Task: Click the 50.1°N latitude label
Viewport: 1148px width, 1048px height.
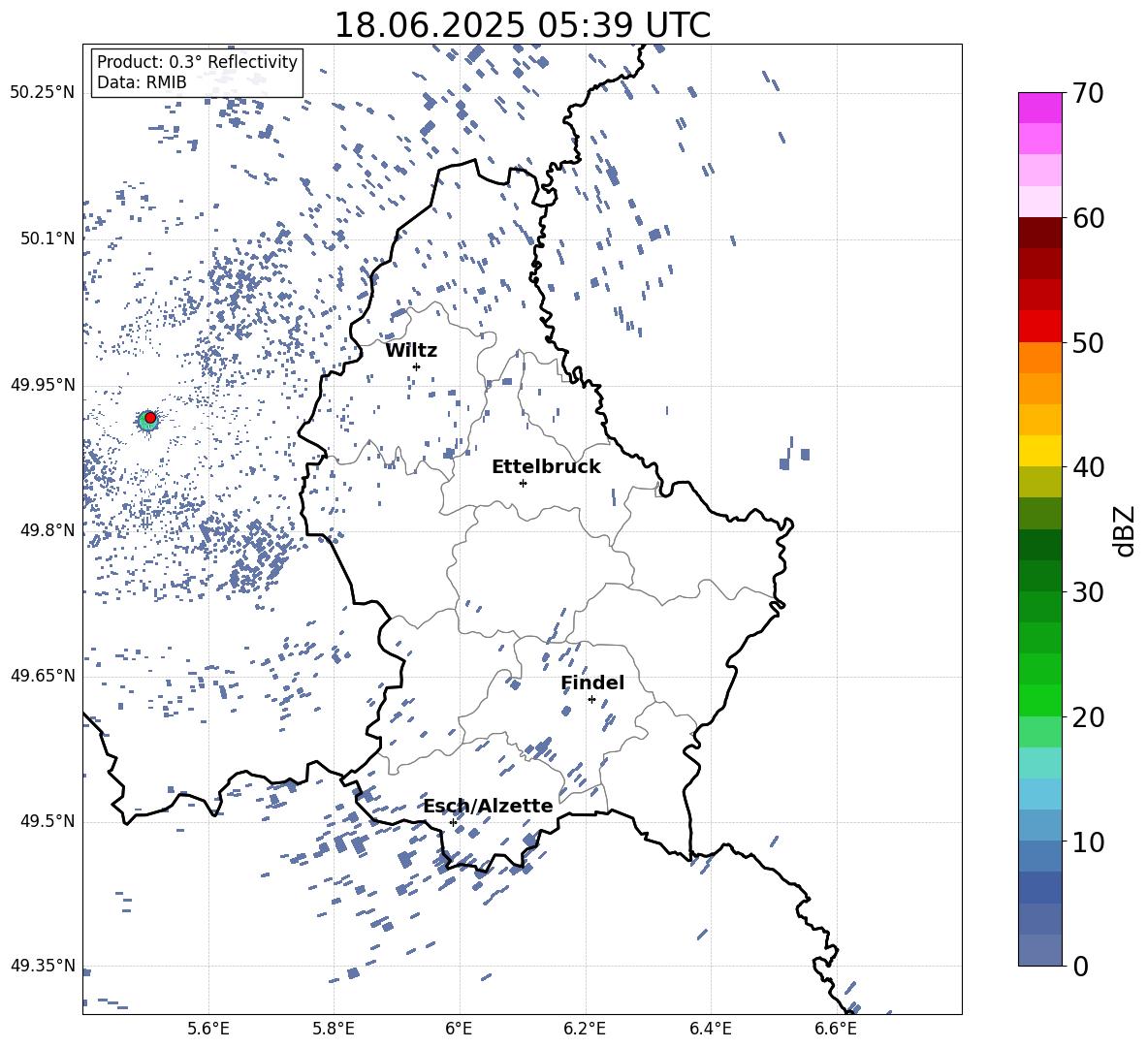Action: point(48,238)
